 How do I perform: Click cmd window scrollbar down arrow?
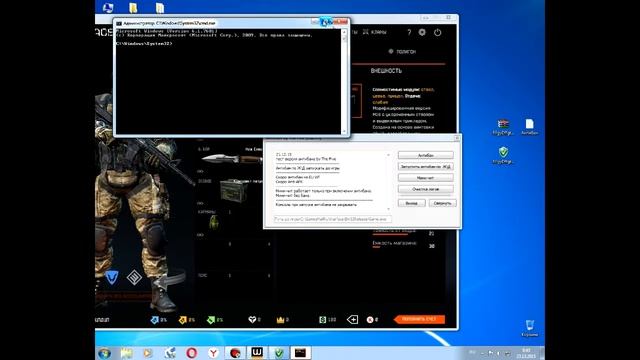pos(344,131)
